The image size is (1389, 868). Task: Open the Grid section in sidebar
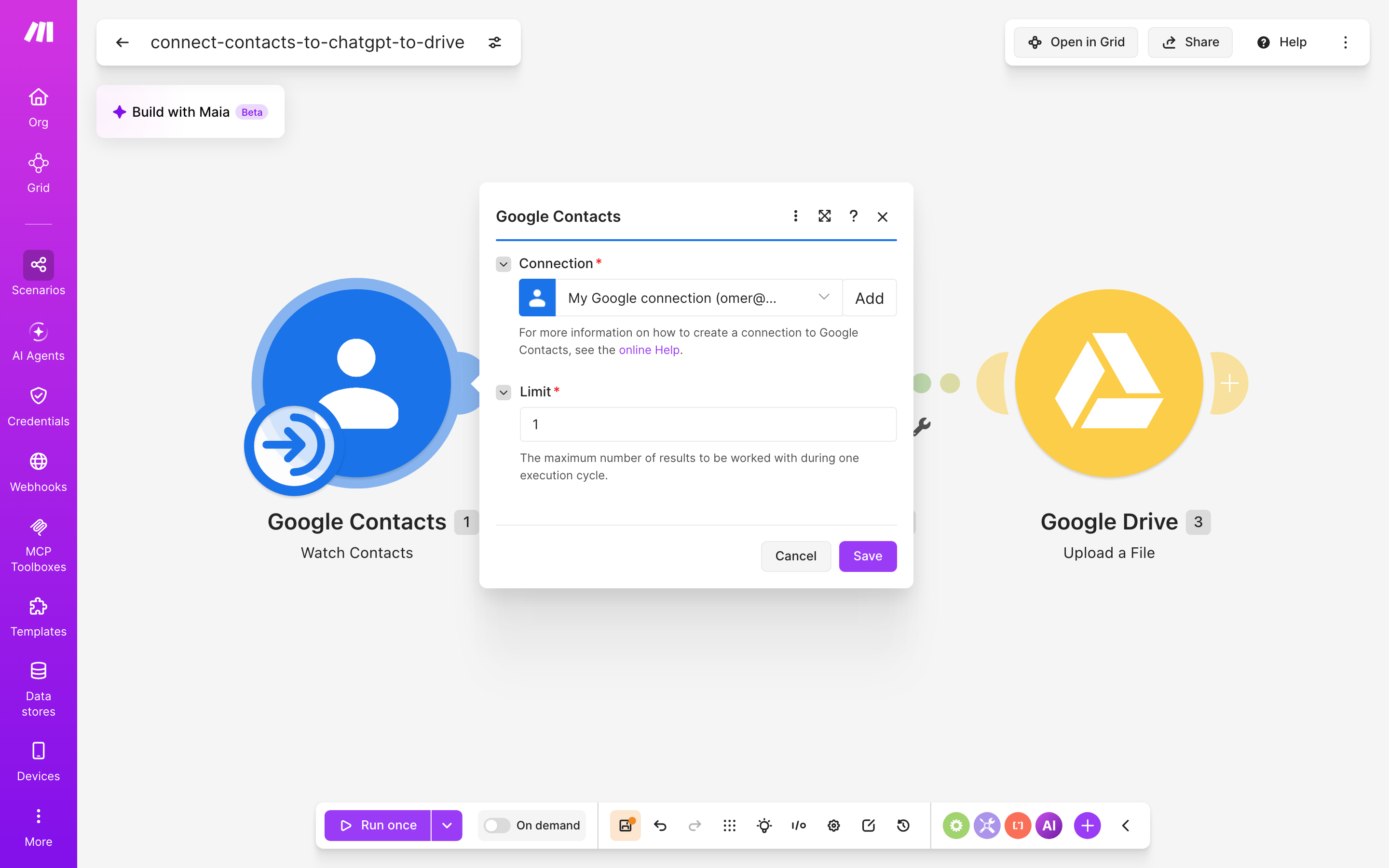tap(39, 174)
